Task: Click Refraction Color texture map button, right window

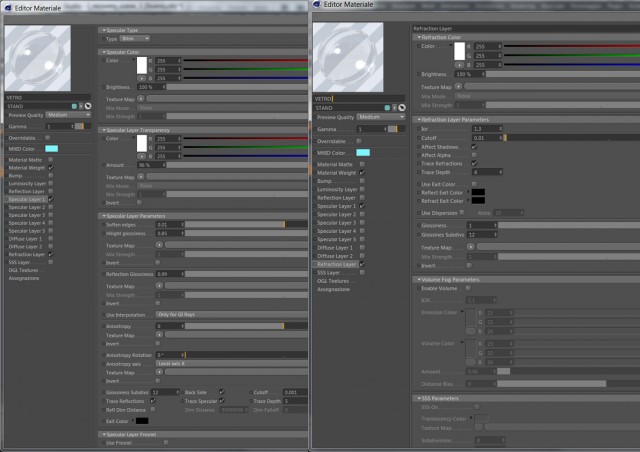Action: click(x=458, y=87)
